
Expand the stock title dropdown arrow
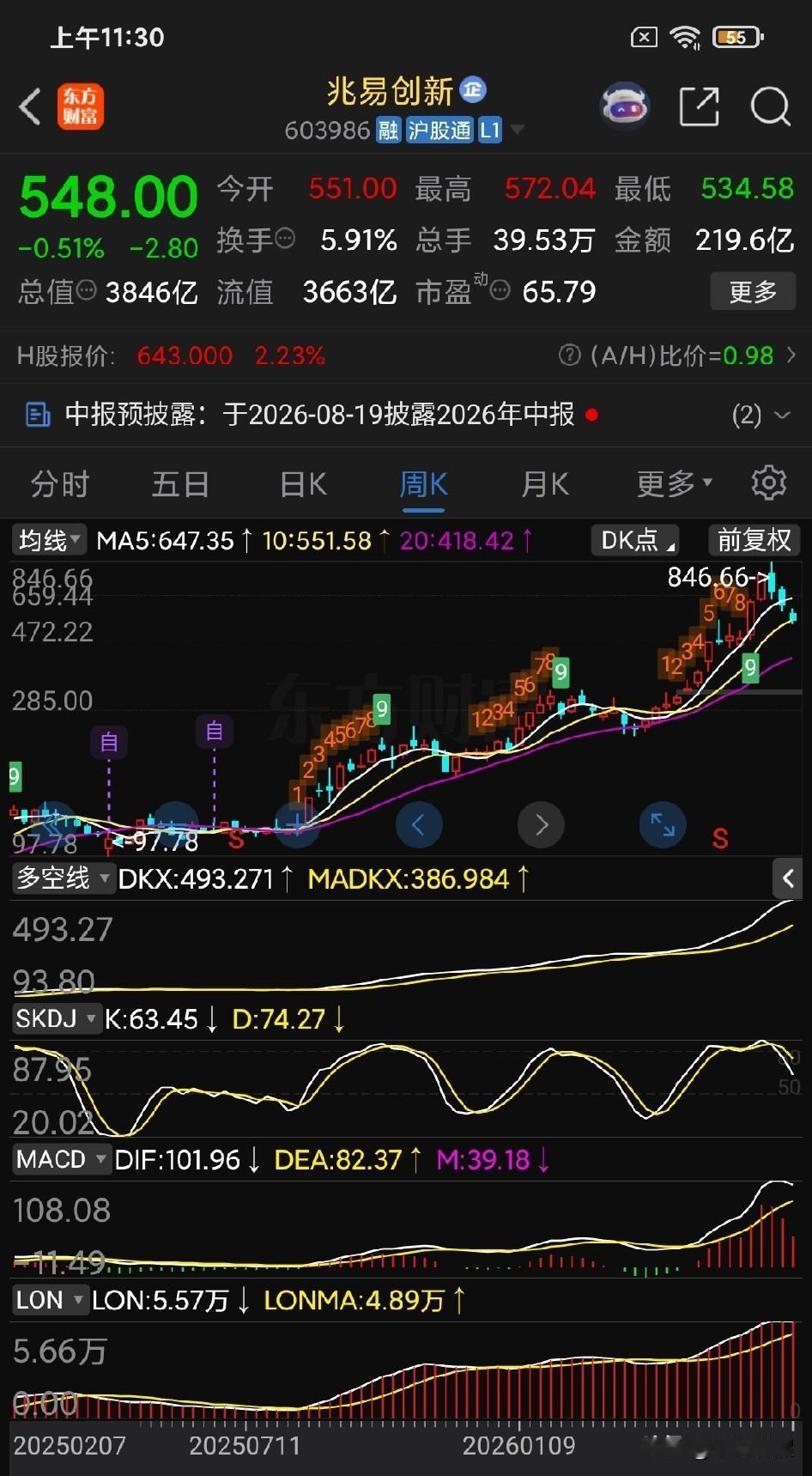tap(518, 131)
